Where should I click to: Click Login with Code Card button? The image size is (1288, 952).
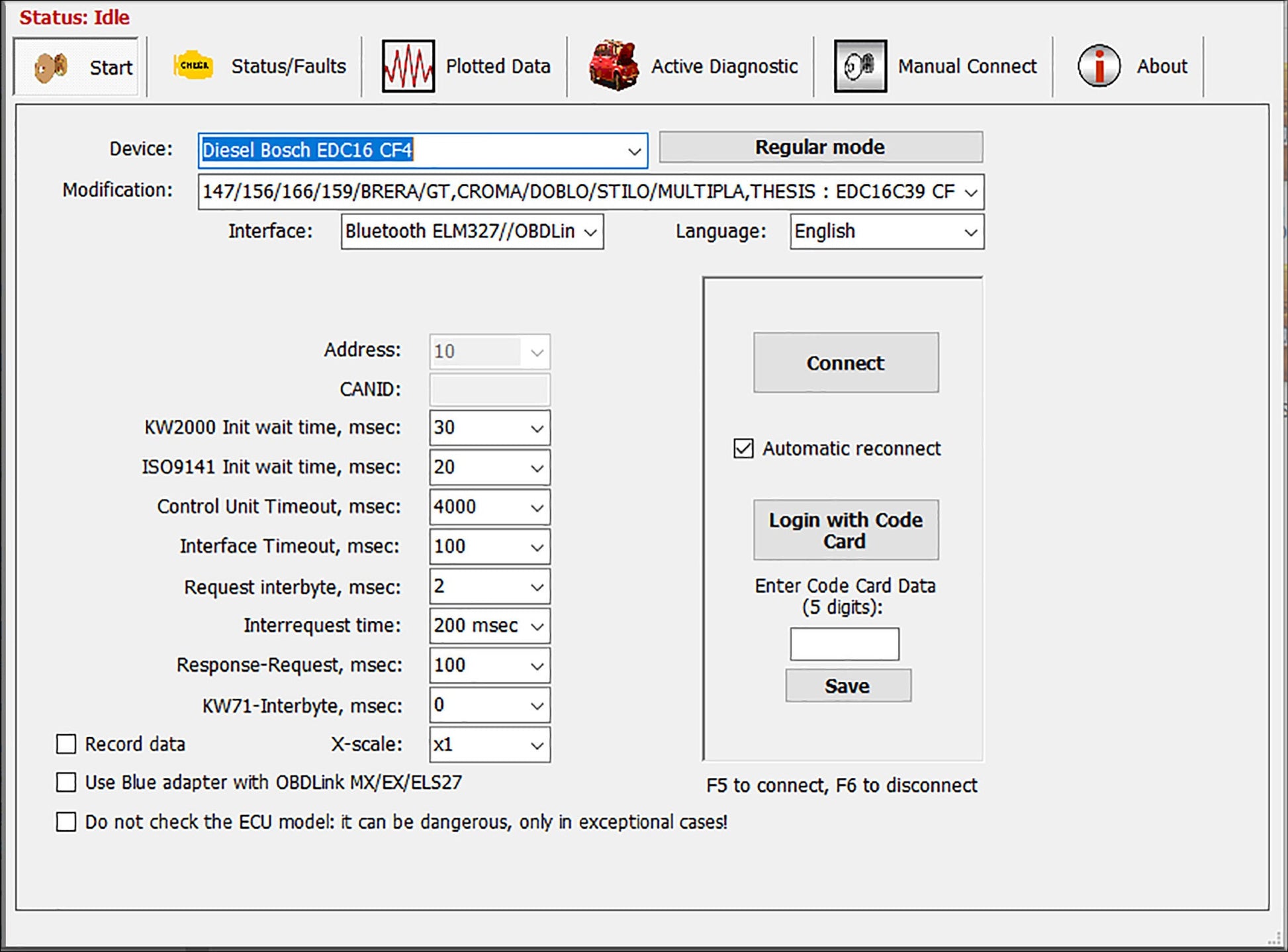click(x=845, y=530)
